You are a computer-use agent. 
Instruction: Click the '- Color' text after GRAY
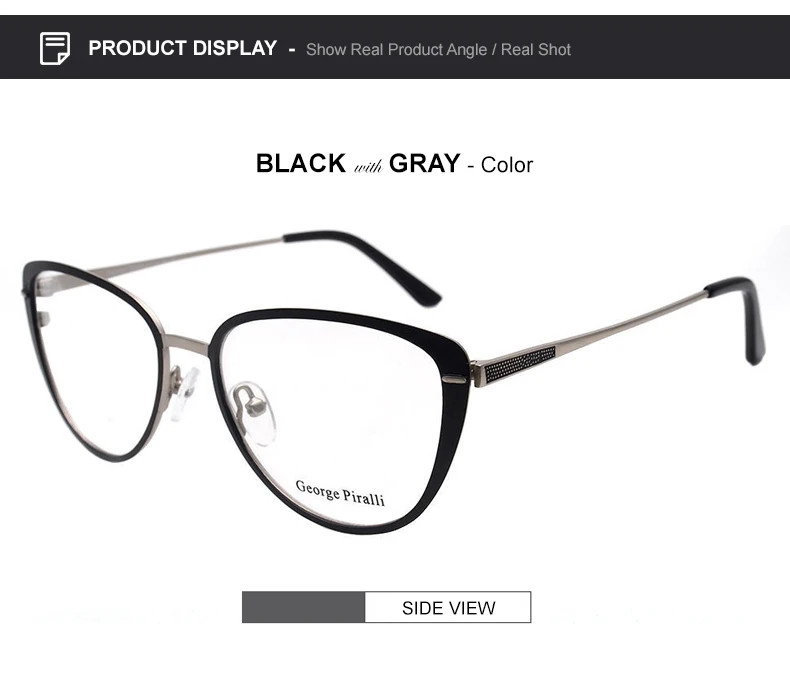pyautogui.click(x=500, y=165)
